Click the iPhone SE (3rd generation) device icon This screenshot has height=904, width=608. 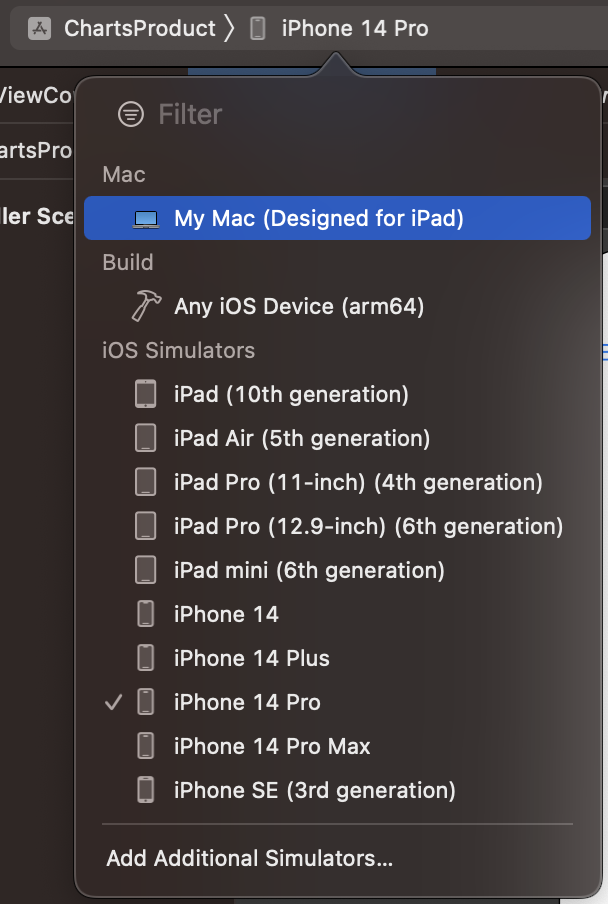click(x=145, y=790)
